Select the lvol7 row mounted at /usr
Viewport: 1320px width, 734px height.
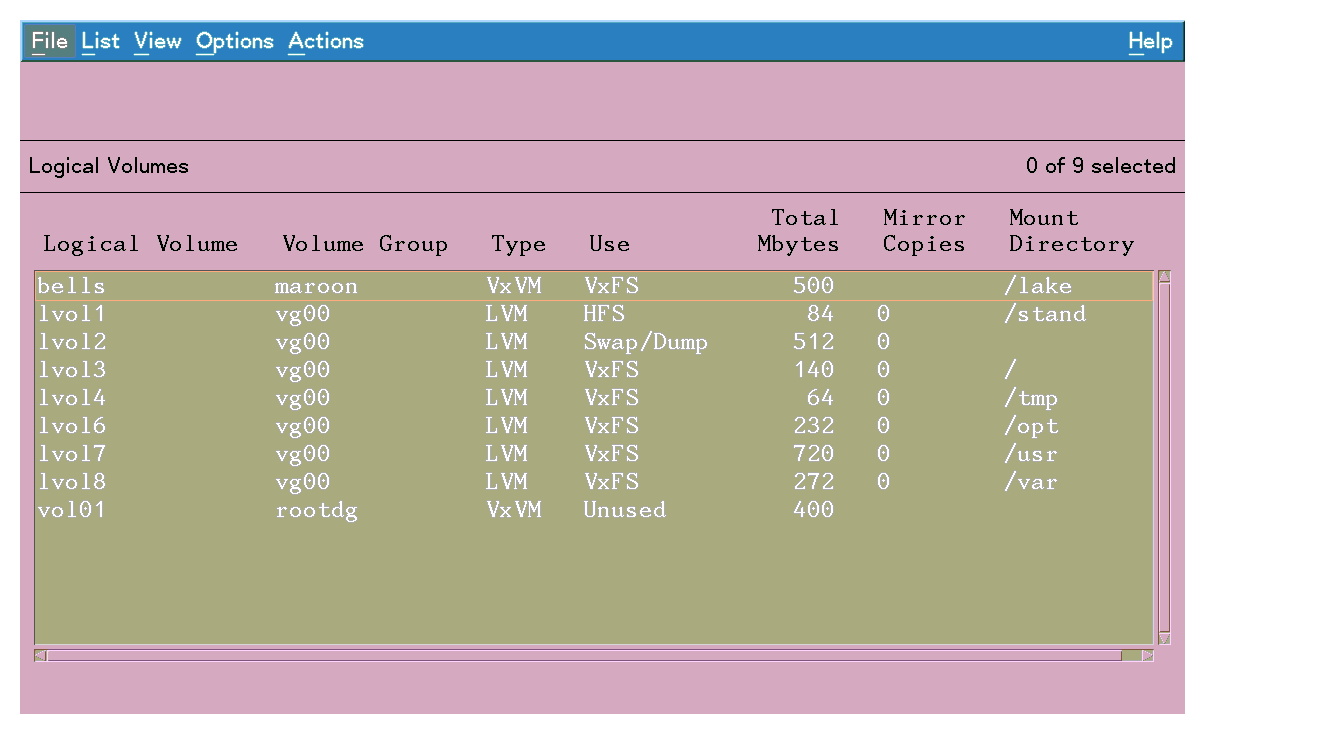[72, 454]
